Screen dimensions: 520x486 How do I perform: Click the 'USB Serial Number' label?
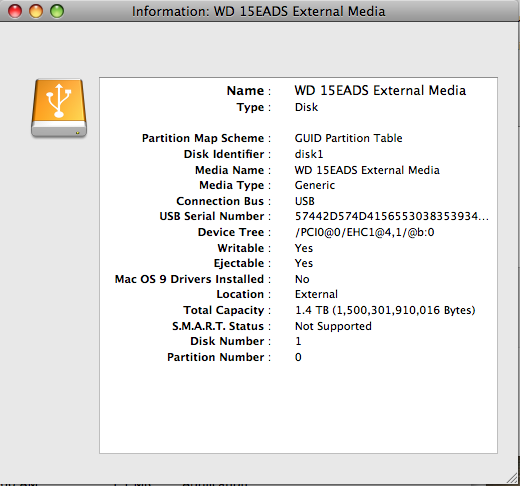[212, 216]
